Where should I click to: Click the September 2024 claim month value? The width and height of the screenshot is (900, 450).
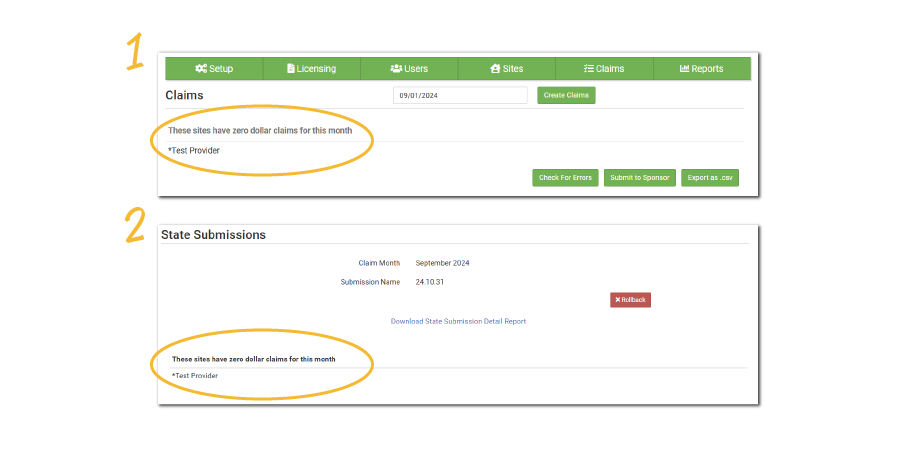442,263
